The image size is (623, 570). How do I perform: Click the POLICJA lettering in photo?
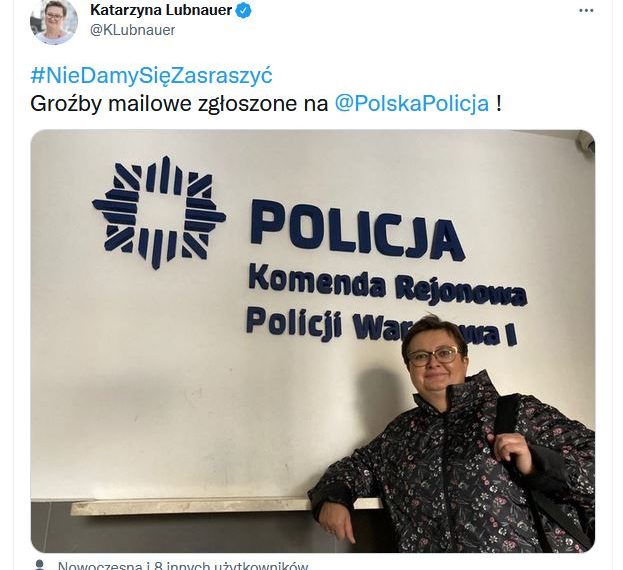click(357, 230)
